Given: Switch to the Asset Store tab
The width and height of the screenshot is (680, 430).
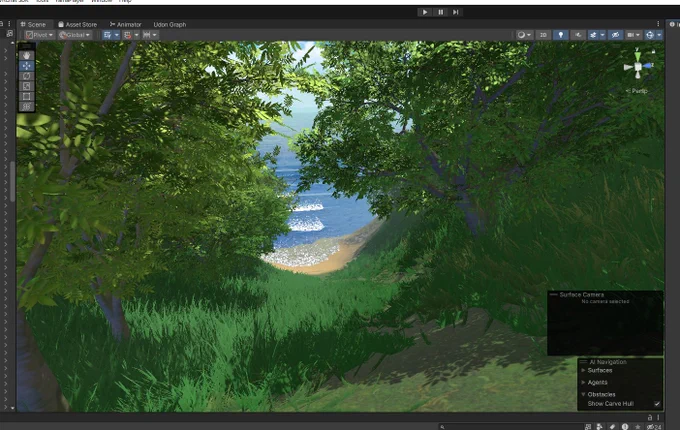Looking at the screenshot, I should click(x=78, y=24).
